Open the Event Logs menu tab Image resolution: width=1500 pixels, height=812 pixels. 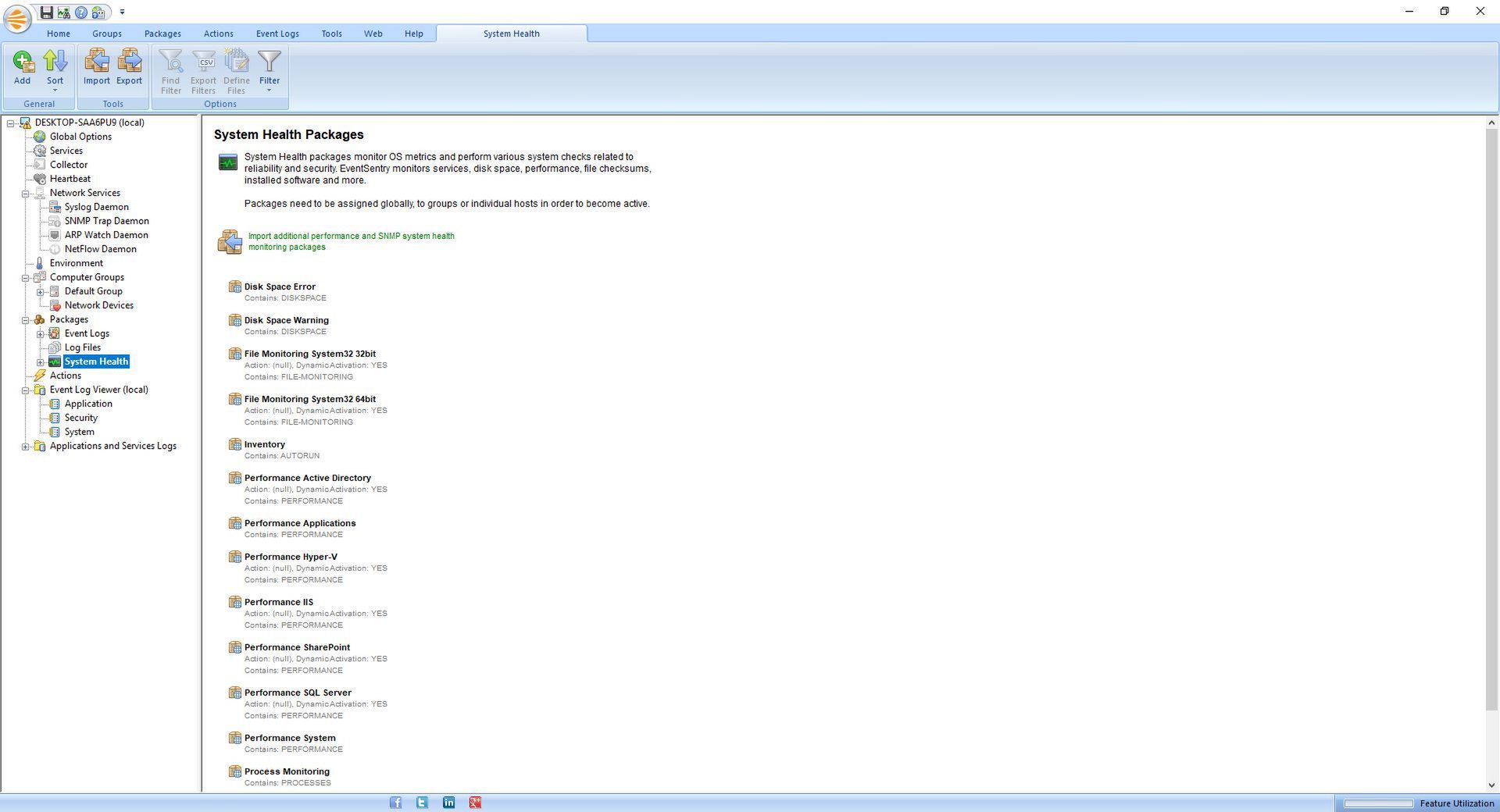tap(277, 34)
